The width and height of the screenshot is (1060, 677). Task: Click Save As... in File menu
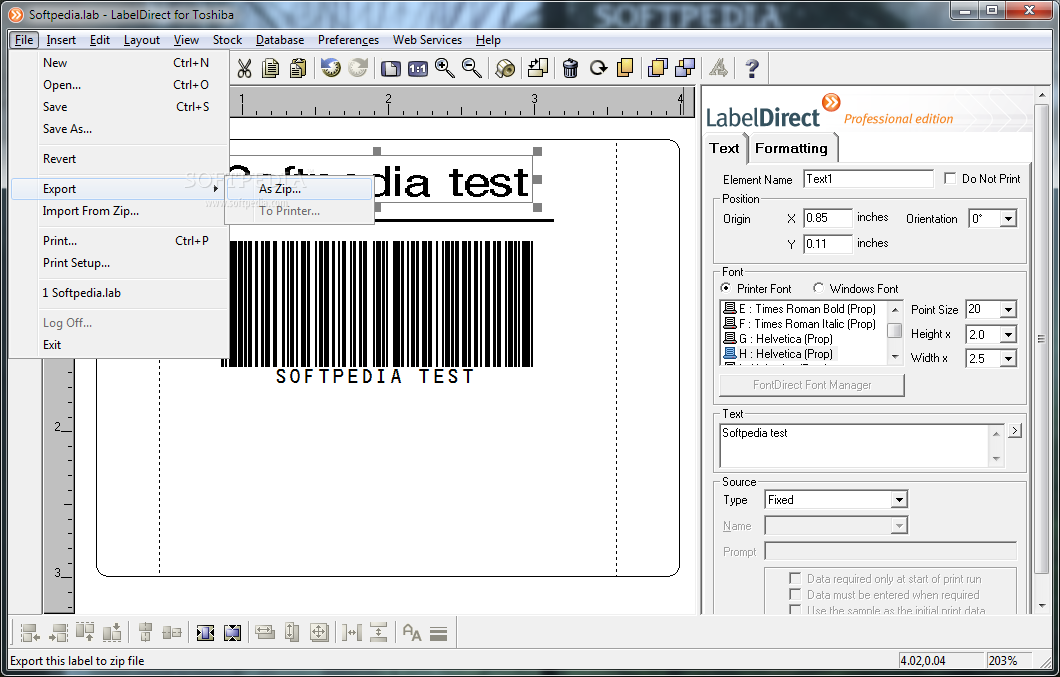(x=67, y=129)
